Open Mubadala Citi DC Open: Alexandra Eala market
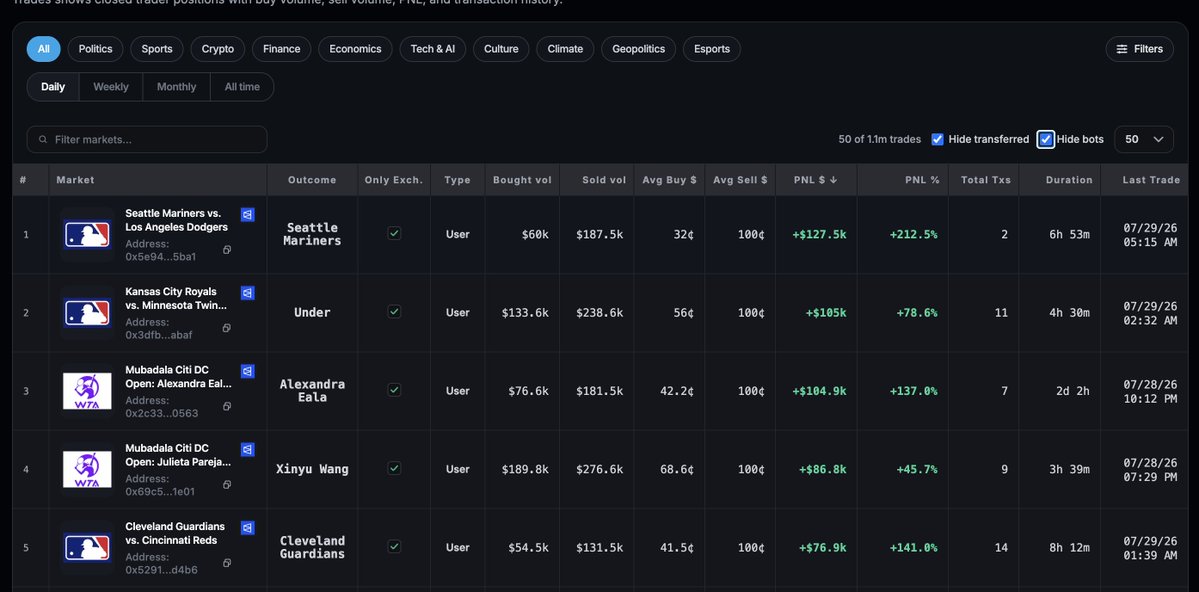 (x=178, y=376)
